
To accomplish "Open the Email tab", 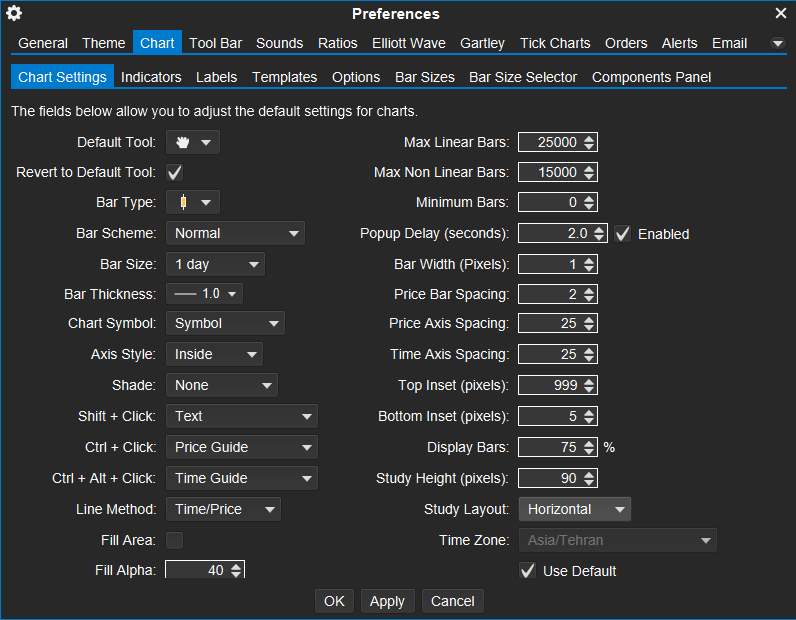I will click(729, 43).
